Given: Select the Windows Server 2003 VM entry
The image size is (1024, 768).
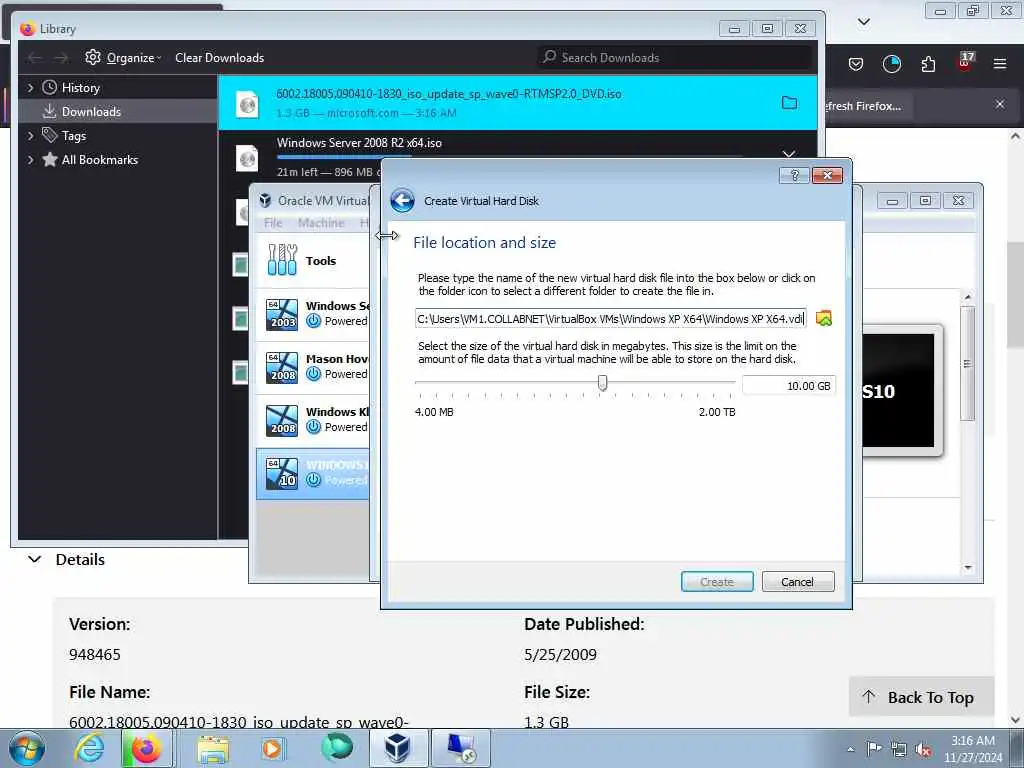Looking at the screenshot, I should click(313, 313).
